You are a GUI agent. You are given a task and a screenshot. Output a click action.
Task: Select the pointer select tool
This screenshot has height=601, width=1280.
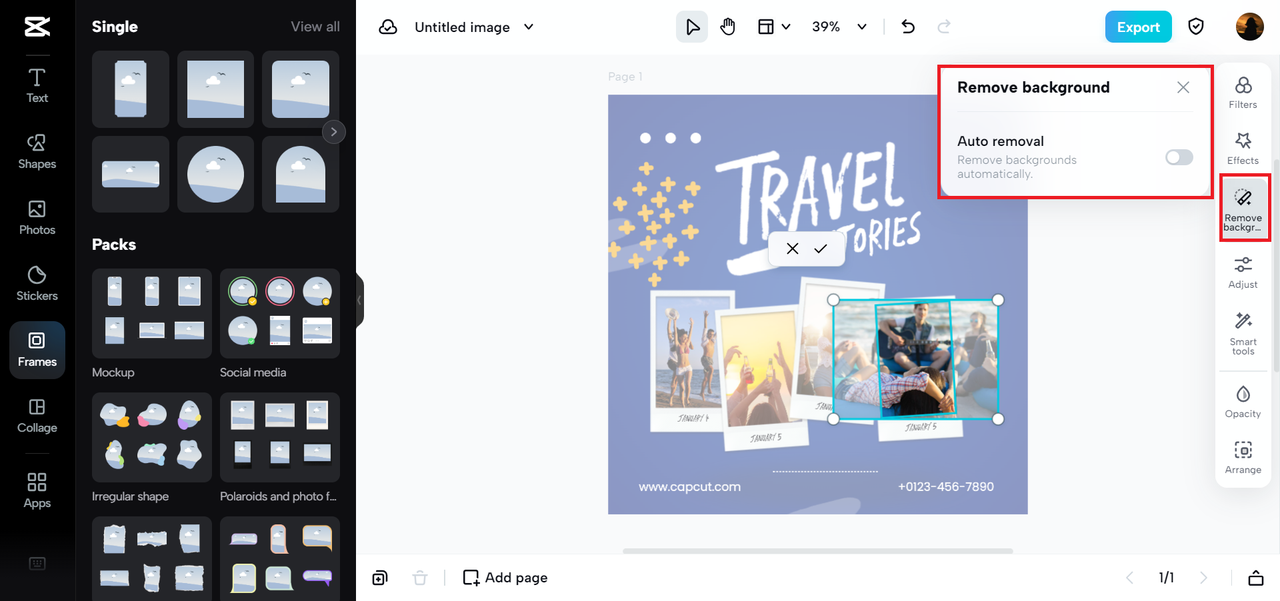[692, 27]
